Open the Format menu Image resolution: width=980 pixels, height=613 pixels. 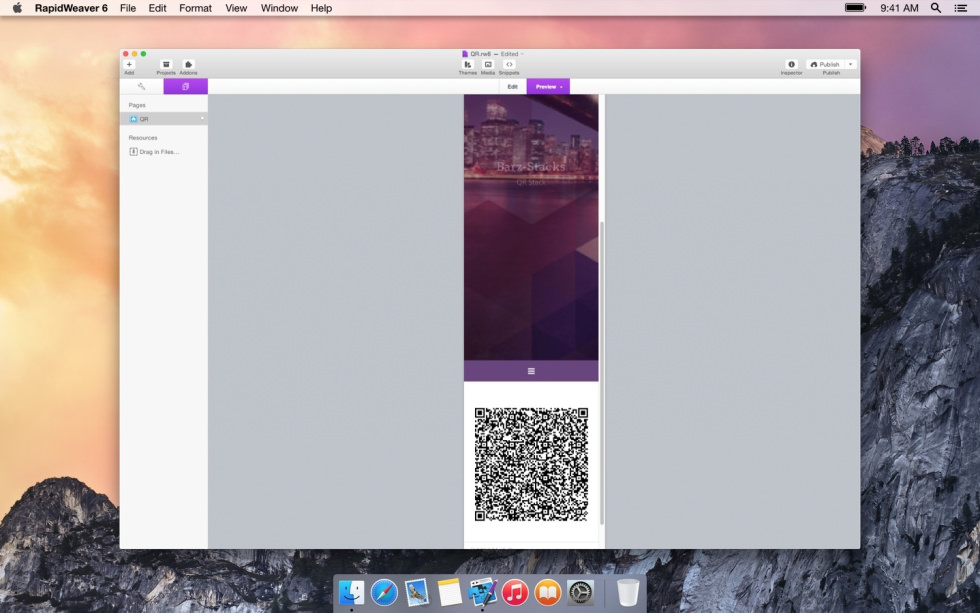point(196,8)
